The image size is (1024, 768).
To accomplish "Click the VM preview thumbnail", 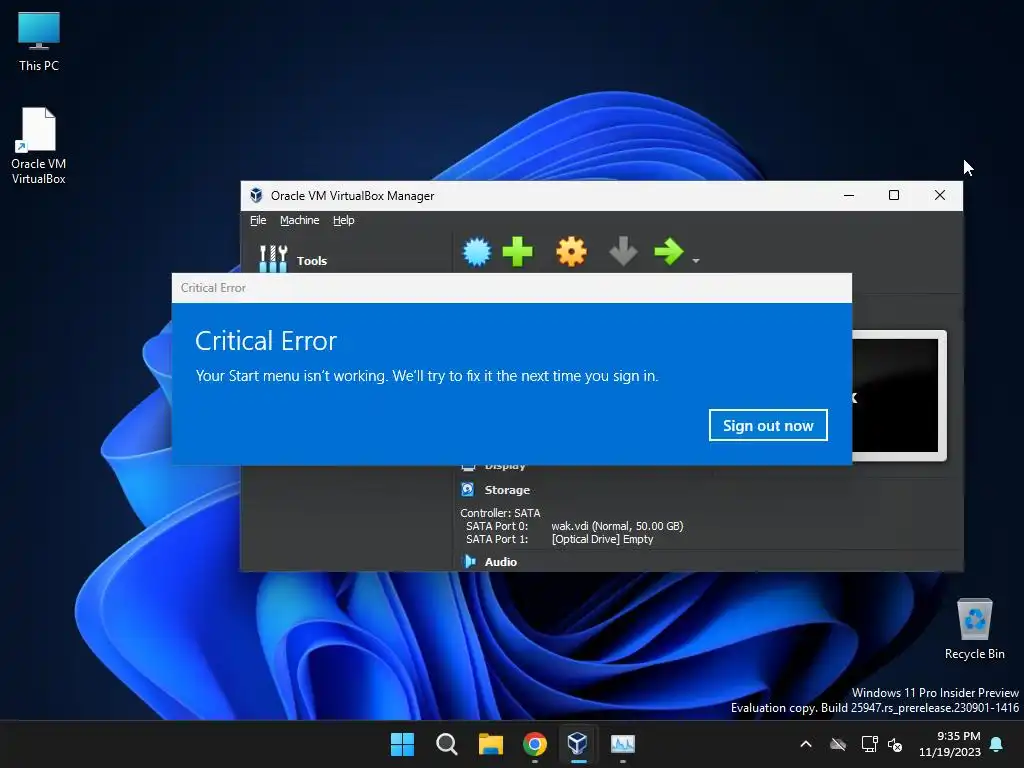I will pos(899,396).
